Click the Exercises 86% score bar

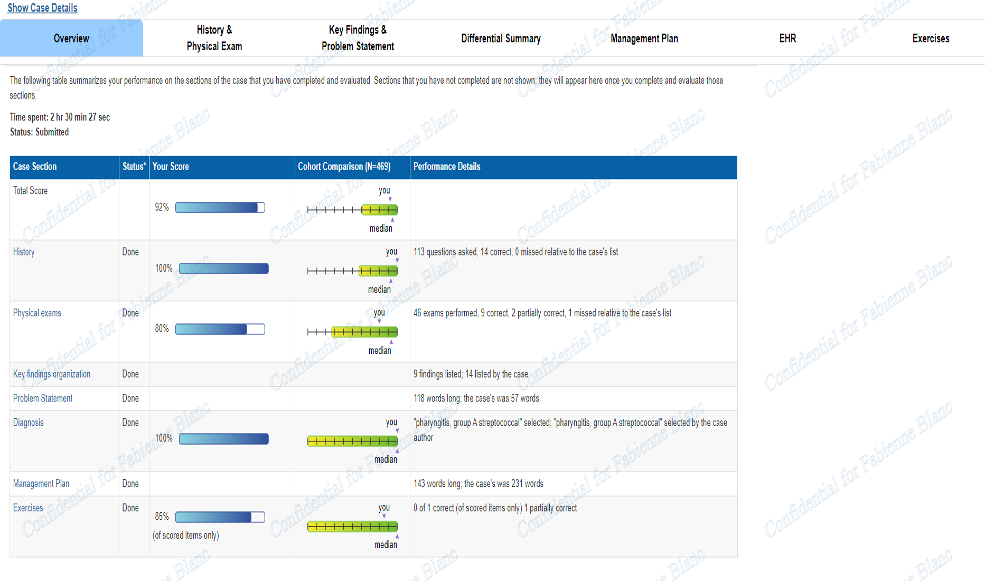click(x=221, y=517)
